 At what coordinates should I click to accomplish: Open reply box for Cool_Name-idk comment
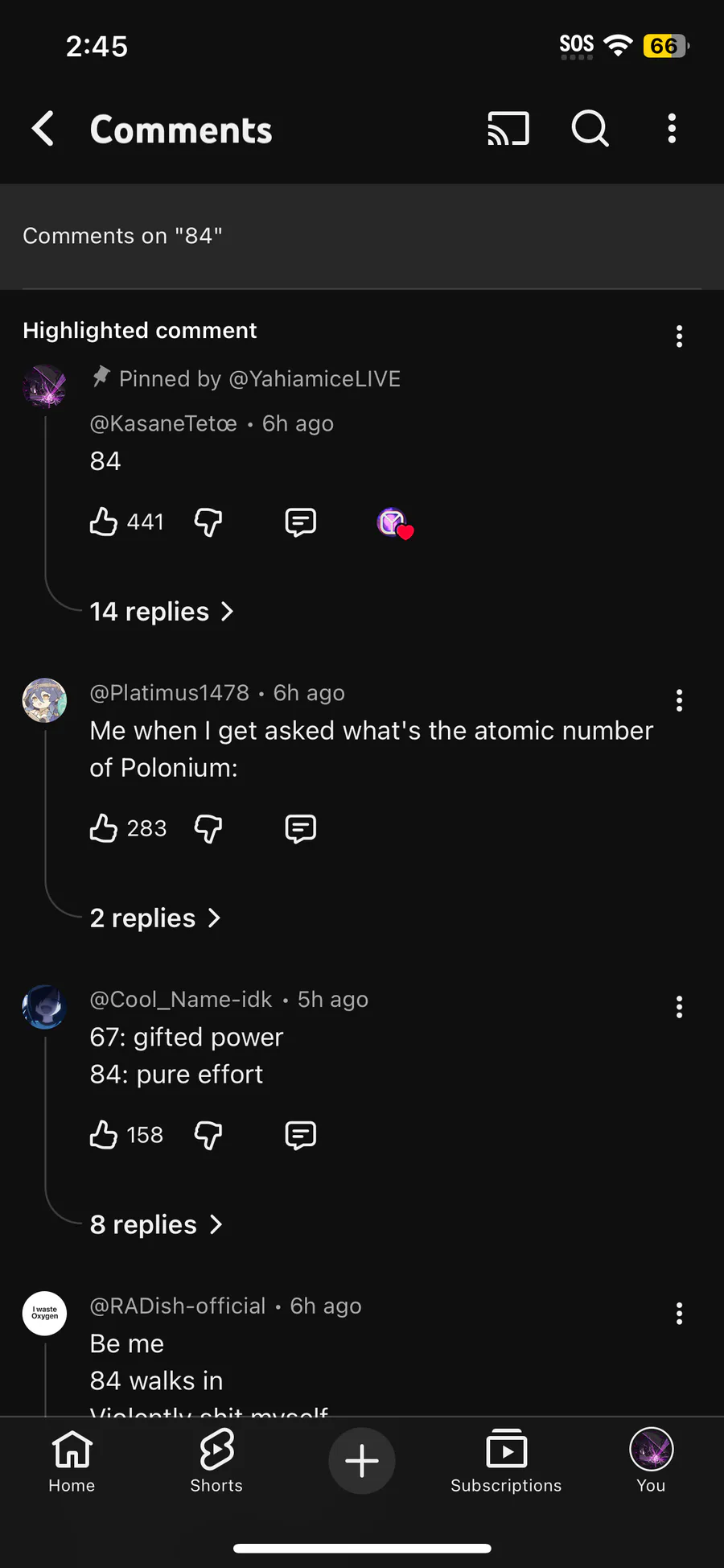point(300,1135)
